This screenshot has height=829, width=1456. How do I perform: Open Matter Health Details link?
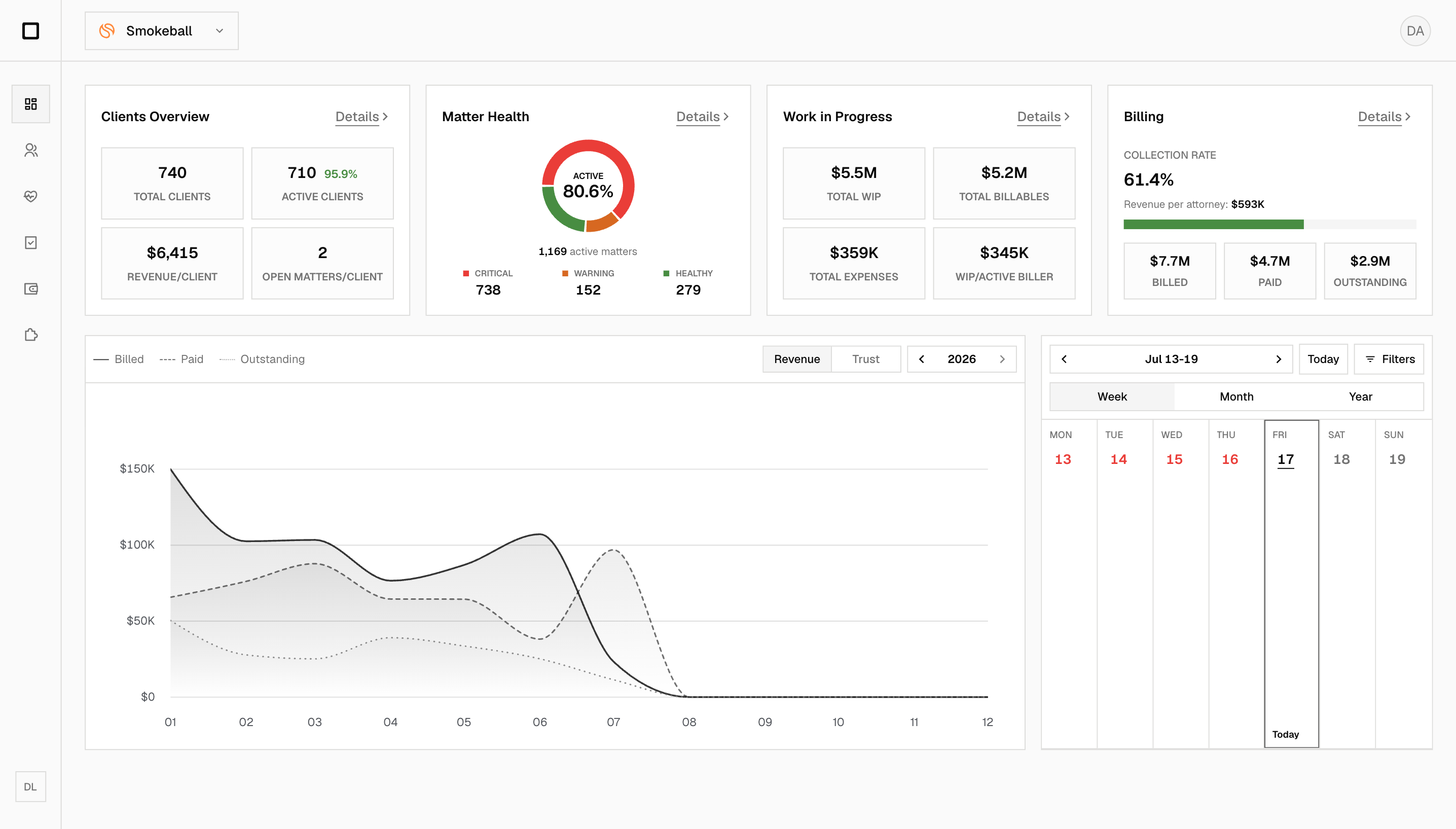(x=702, y=117)
